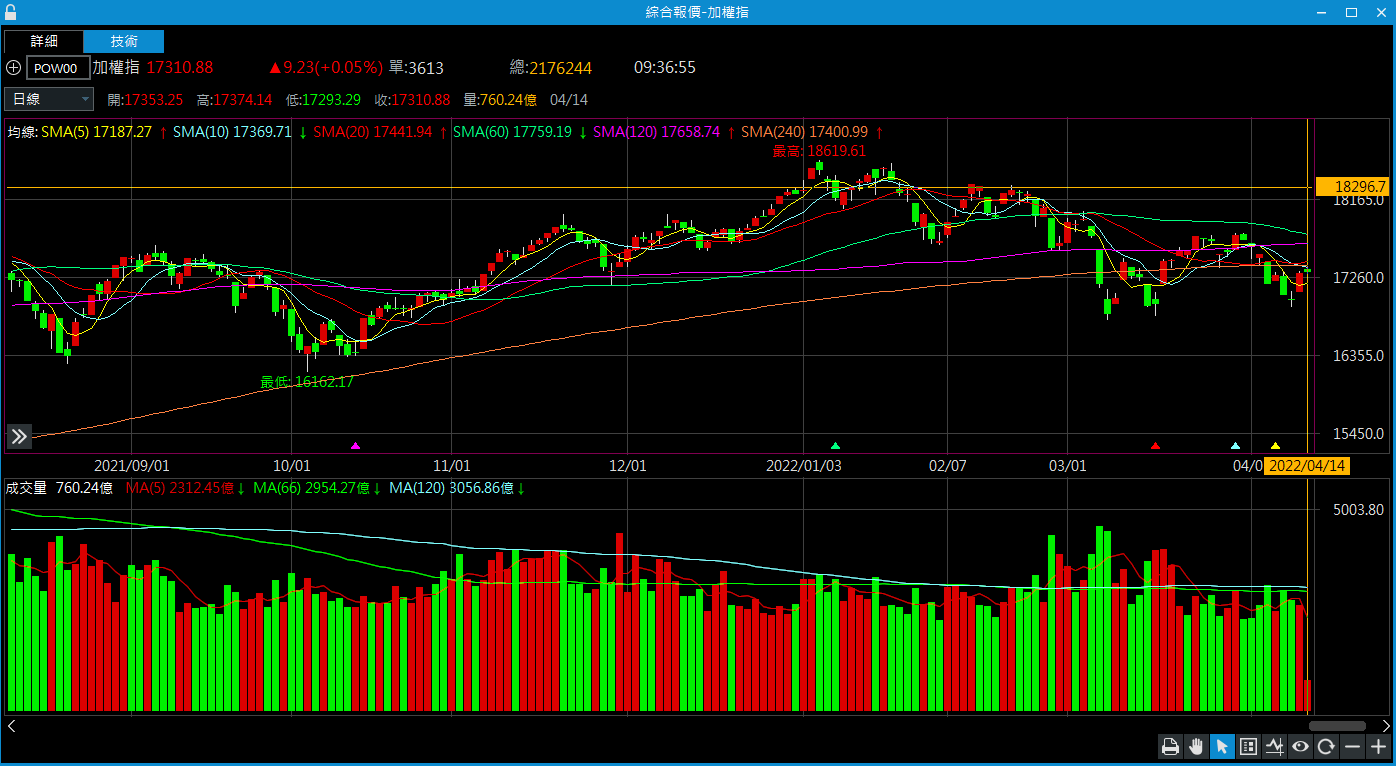Click the time 09:36:55

coord(665,67)
